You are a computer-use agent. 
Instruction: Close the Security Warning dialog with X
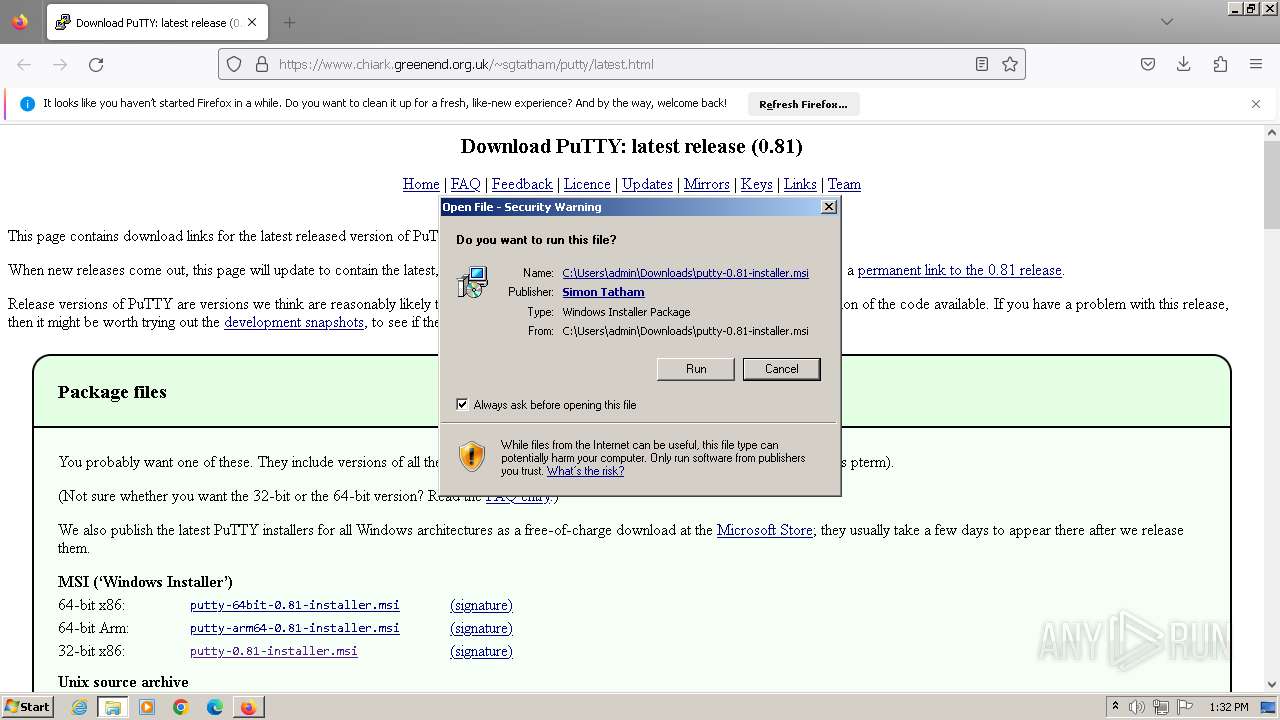[x=828, y=207]
